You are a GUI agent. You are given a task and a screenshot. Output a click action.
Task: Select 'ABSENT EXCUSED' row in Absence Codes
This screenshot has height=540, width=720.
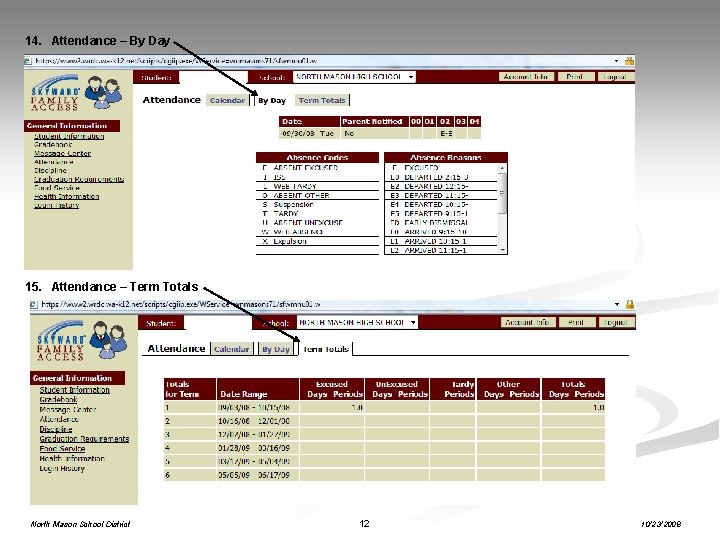[317, 168]
